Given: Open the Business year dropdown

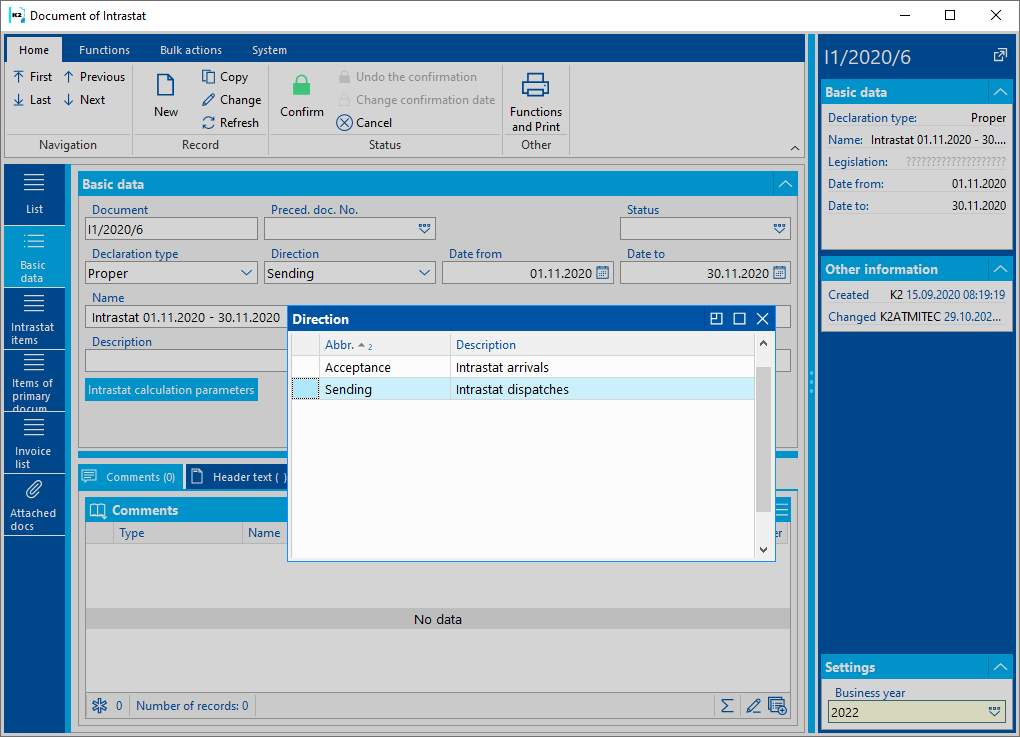Looking at the screenshot, I should pos(994,712).
